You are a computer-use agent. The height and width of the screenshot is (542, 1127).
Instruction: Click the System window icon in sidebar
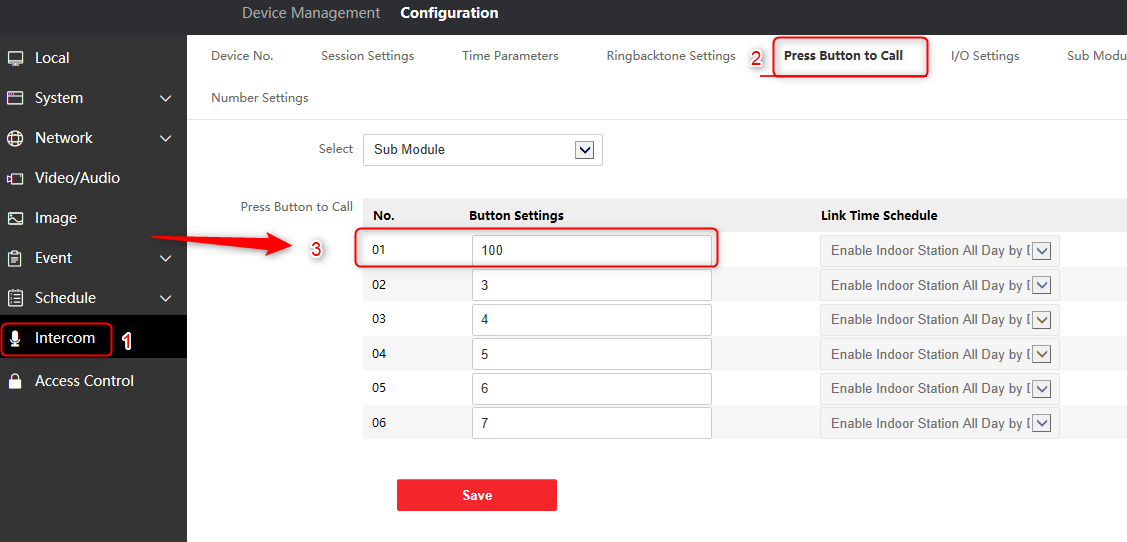(x=15, y=98)
